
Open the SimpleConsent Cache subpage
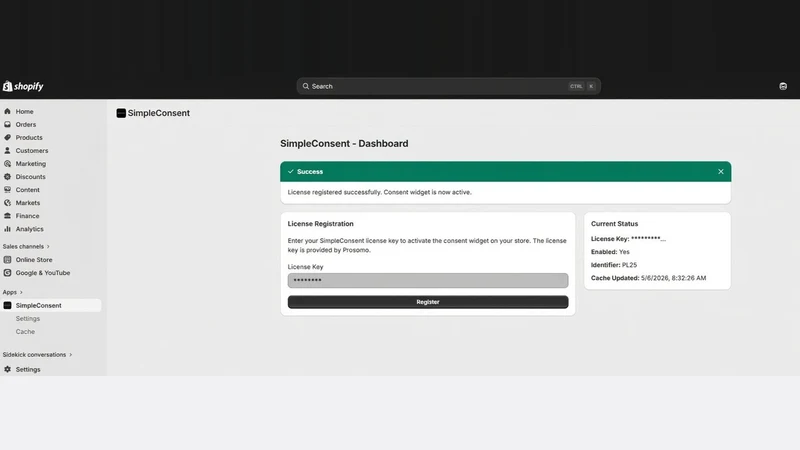[25, 332]
